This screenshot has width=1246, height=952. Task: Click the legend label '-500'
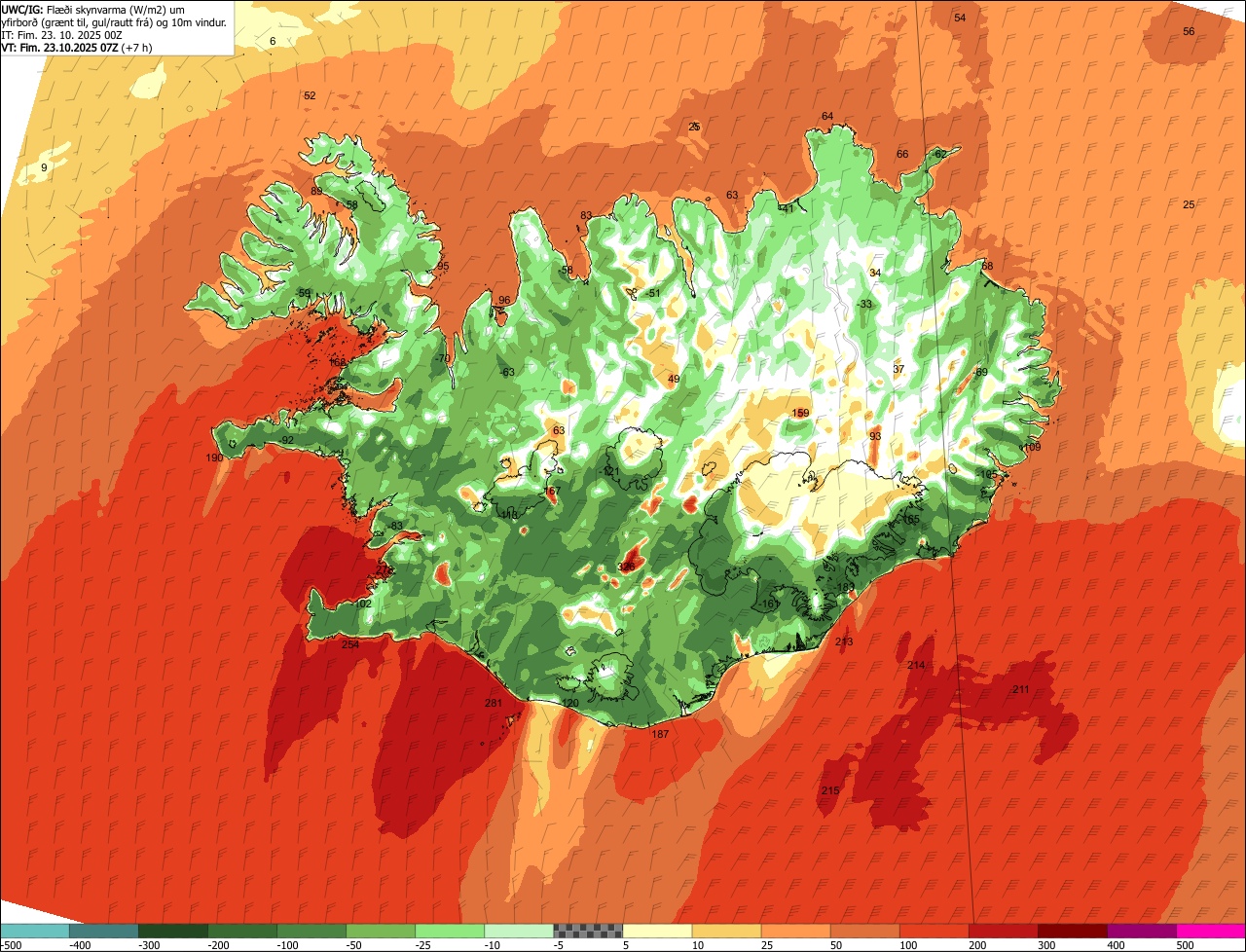tap(11, 945)
